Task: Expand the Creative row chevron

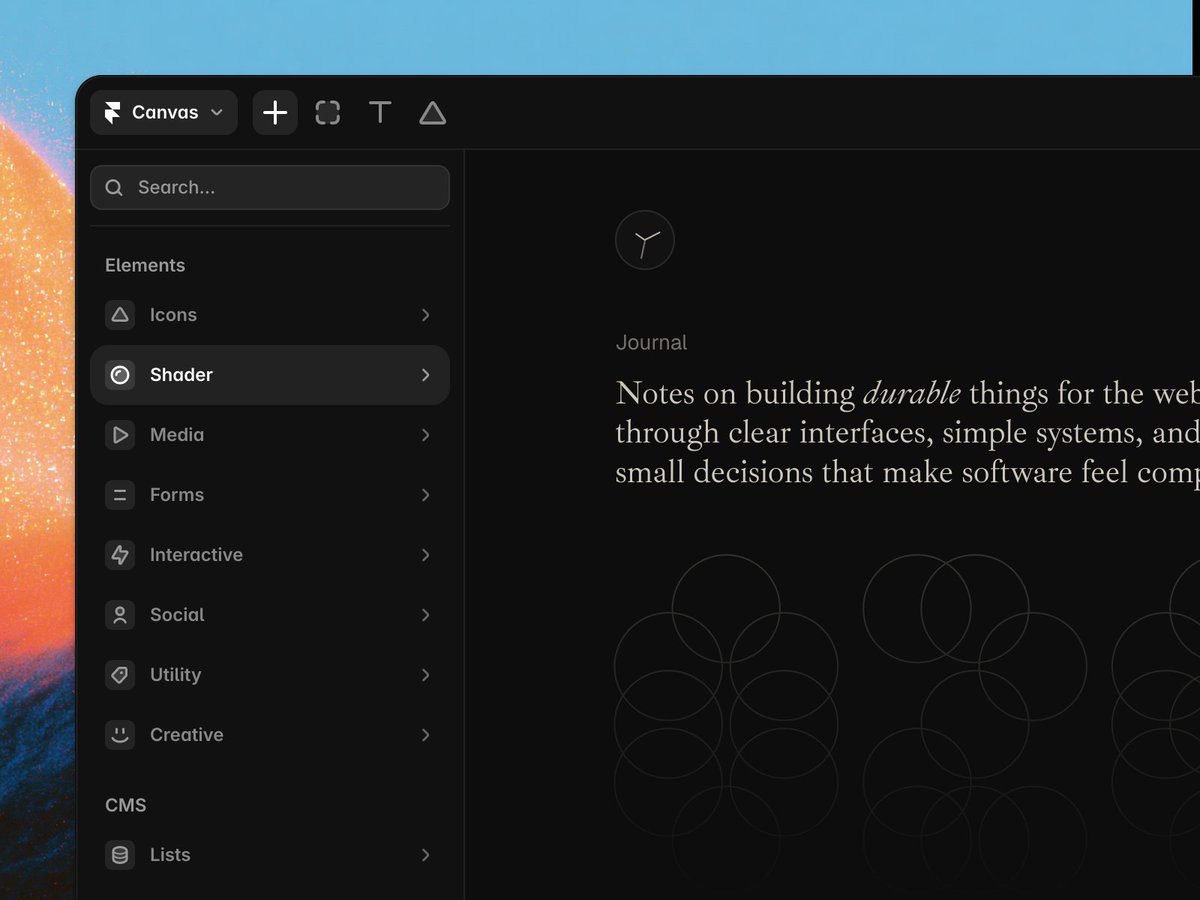Action: 426,735
